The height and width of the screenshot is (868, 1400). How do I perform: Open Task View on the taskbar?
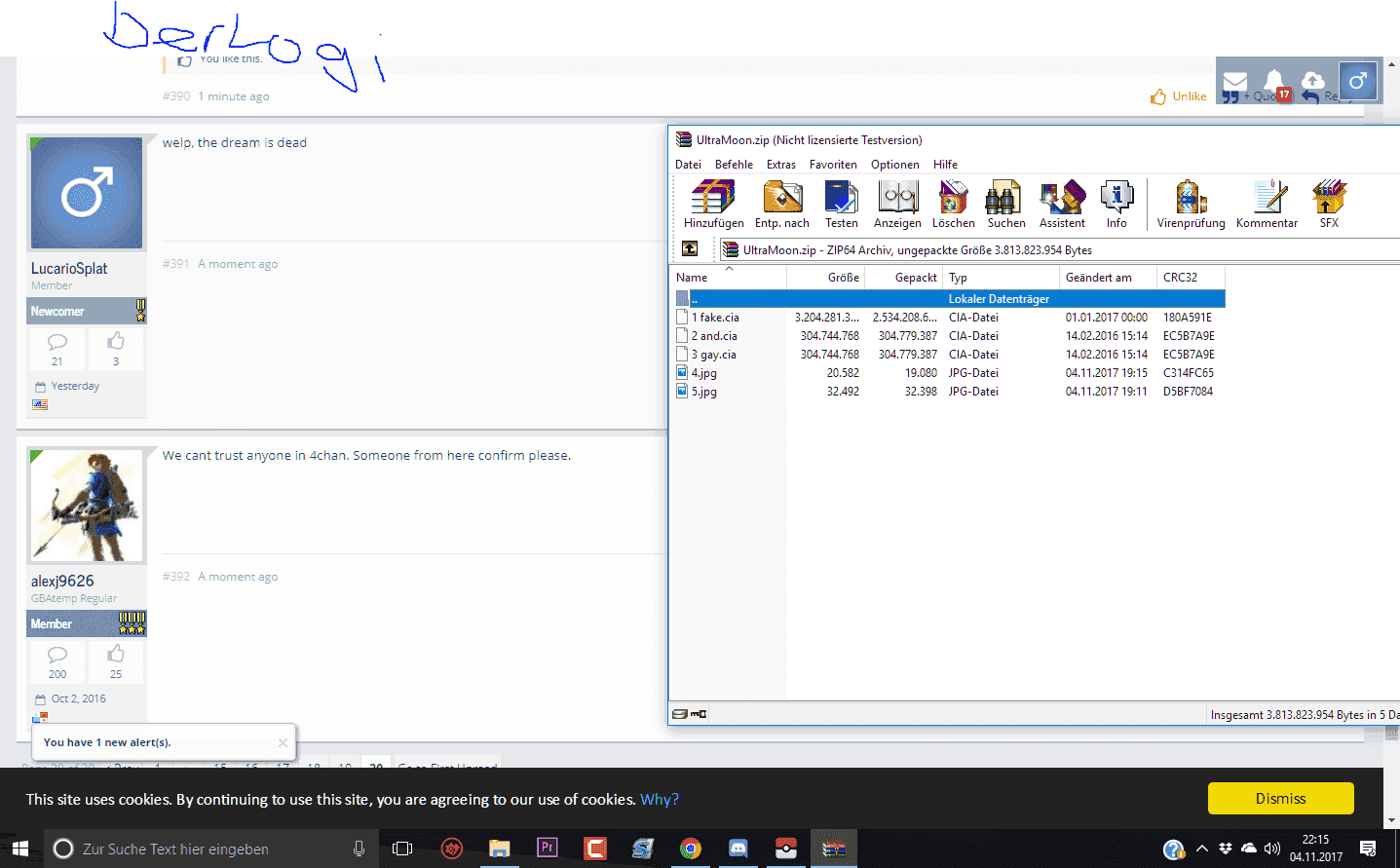402,849
